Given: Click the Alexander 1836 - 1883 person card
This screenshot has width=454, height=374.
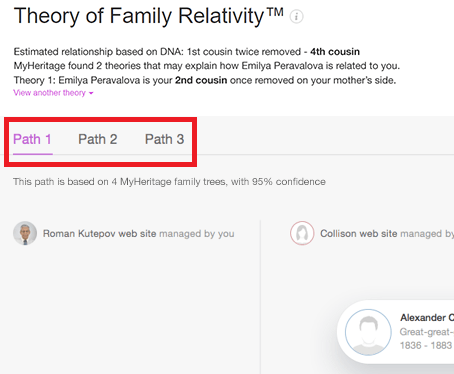Looking at the screenshot, I should point(396,332).
